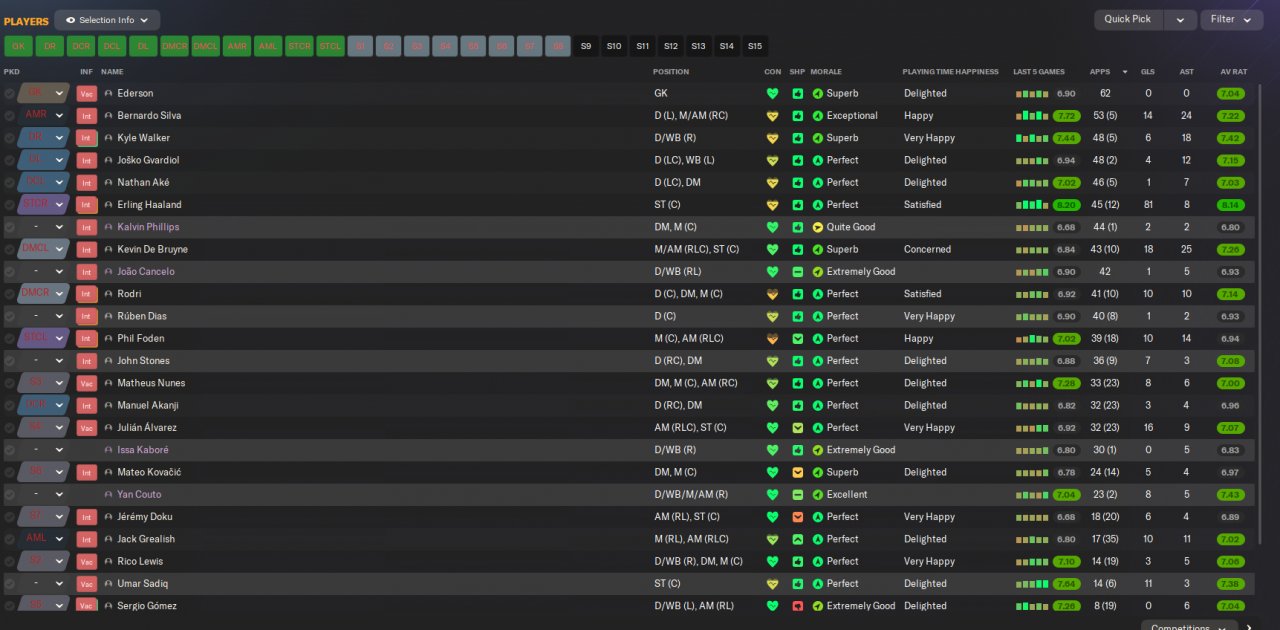Click Sergio Gómez's red sharpness icon
Image resolution: width=1280 pixels, height=630 pixels.
[x=797, y=606]
